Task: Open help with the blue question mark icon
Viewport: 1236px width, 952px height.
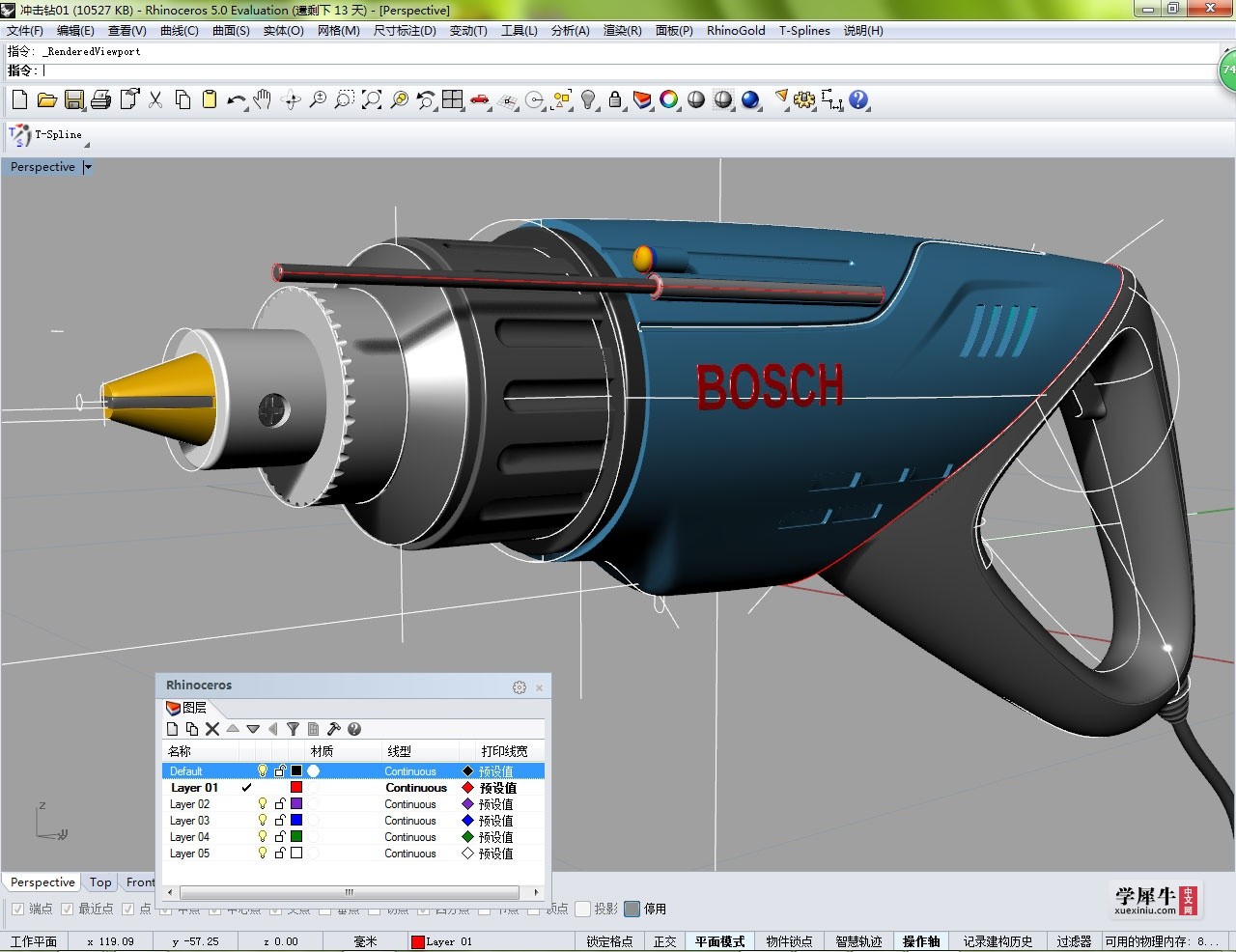Action: (x=858, y=99)
